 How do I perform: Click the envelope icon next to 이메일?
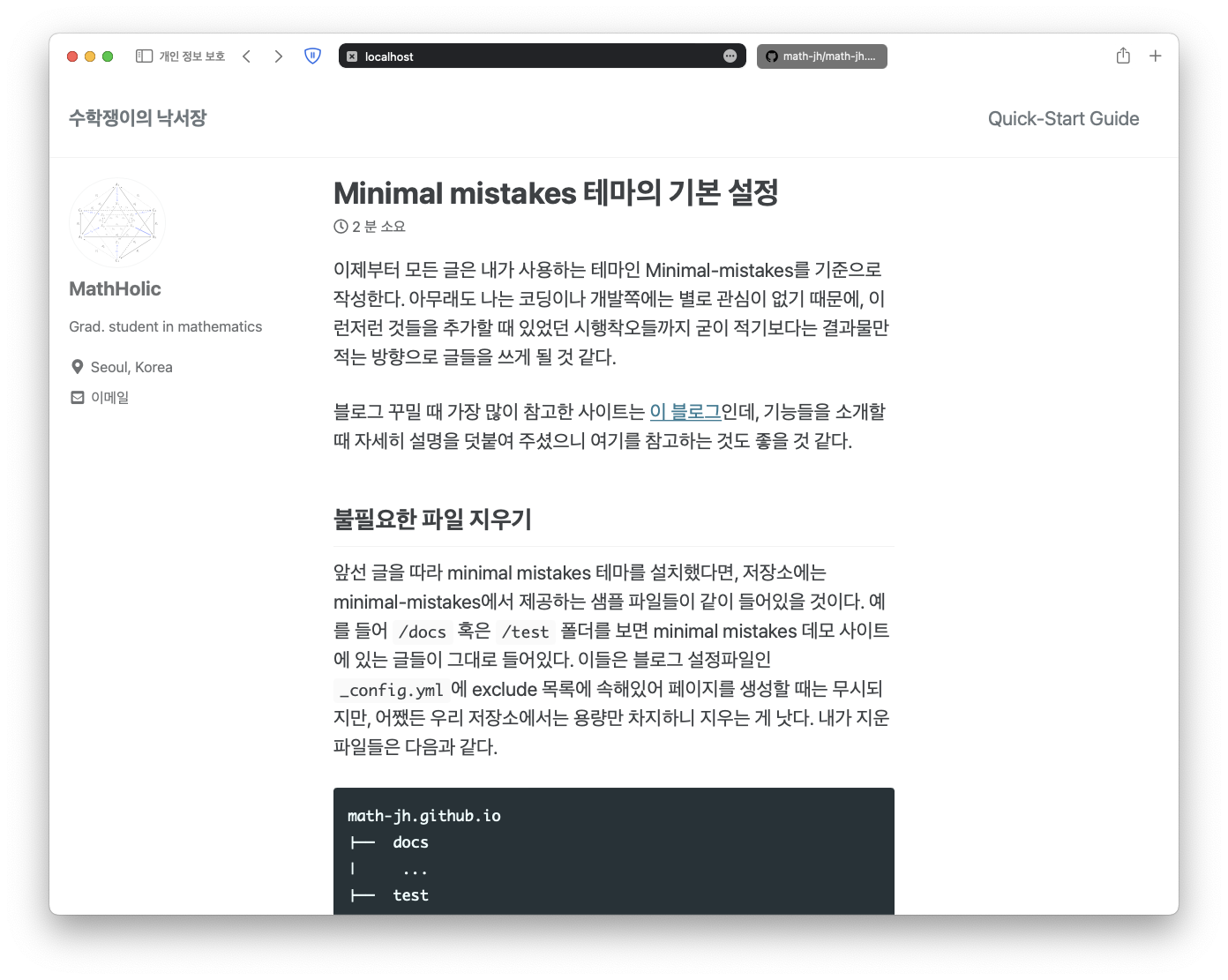coord(78,397)
